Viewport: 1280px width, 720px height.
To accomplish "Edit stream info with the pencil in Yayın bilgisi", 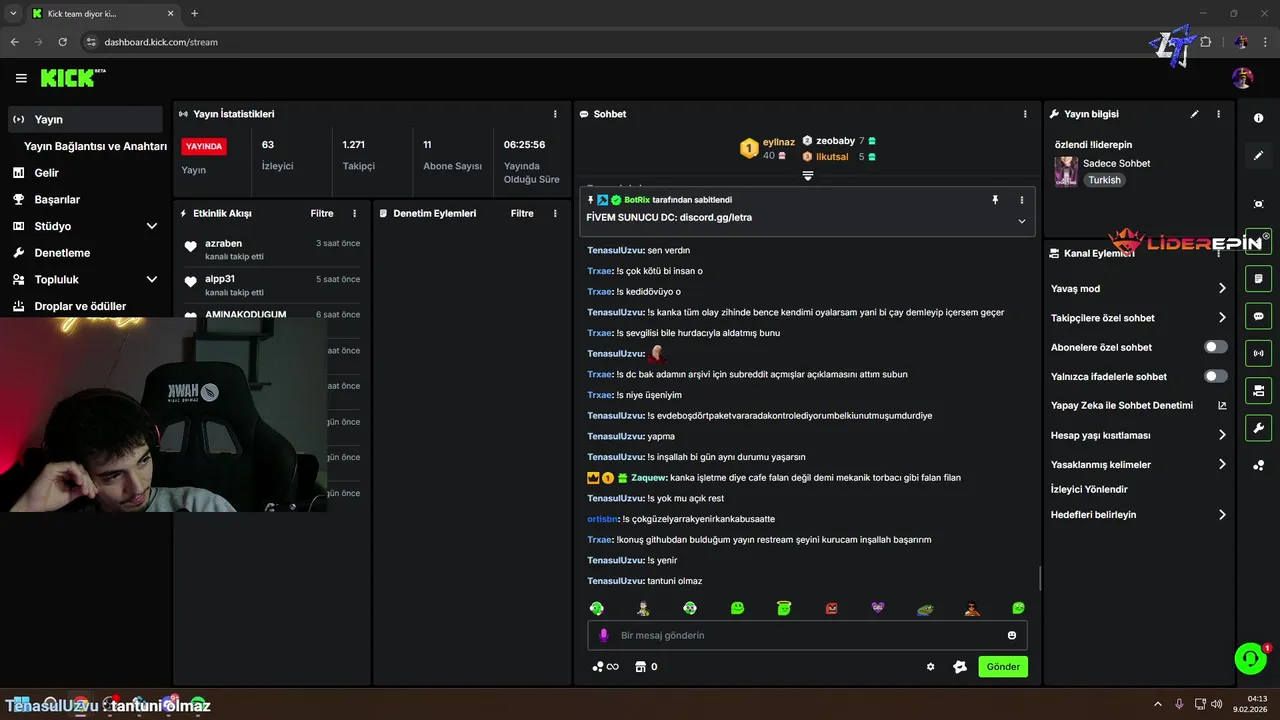I will click(1194, 114).
